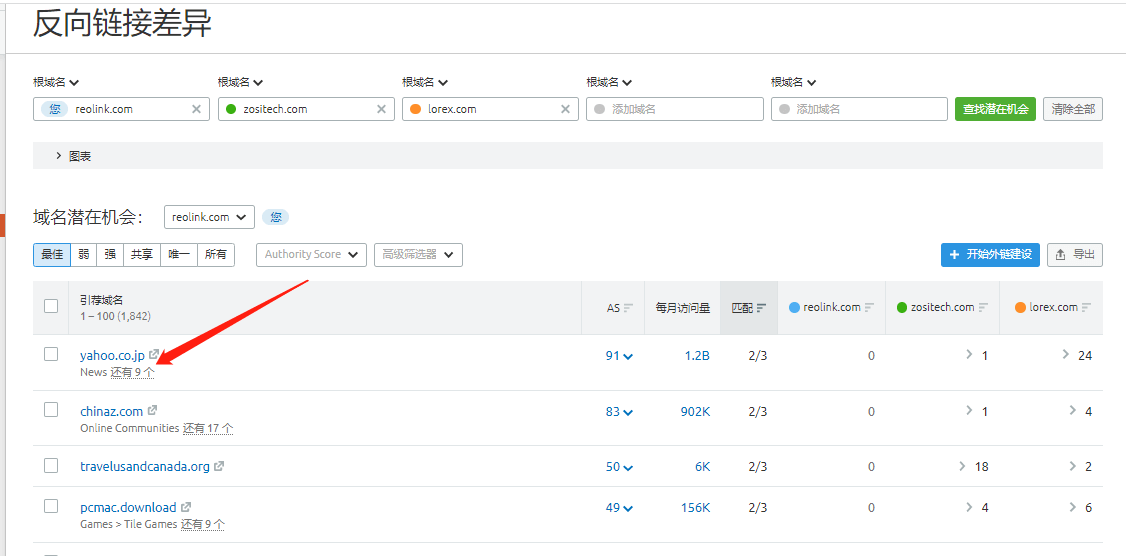This screenshot has width=1126, height=556.
Task: Select the 所有 filter tab
Action: [x=215, y=255]
